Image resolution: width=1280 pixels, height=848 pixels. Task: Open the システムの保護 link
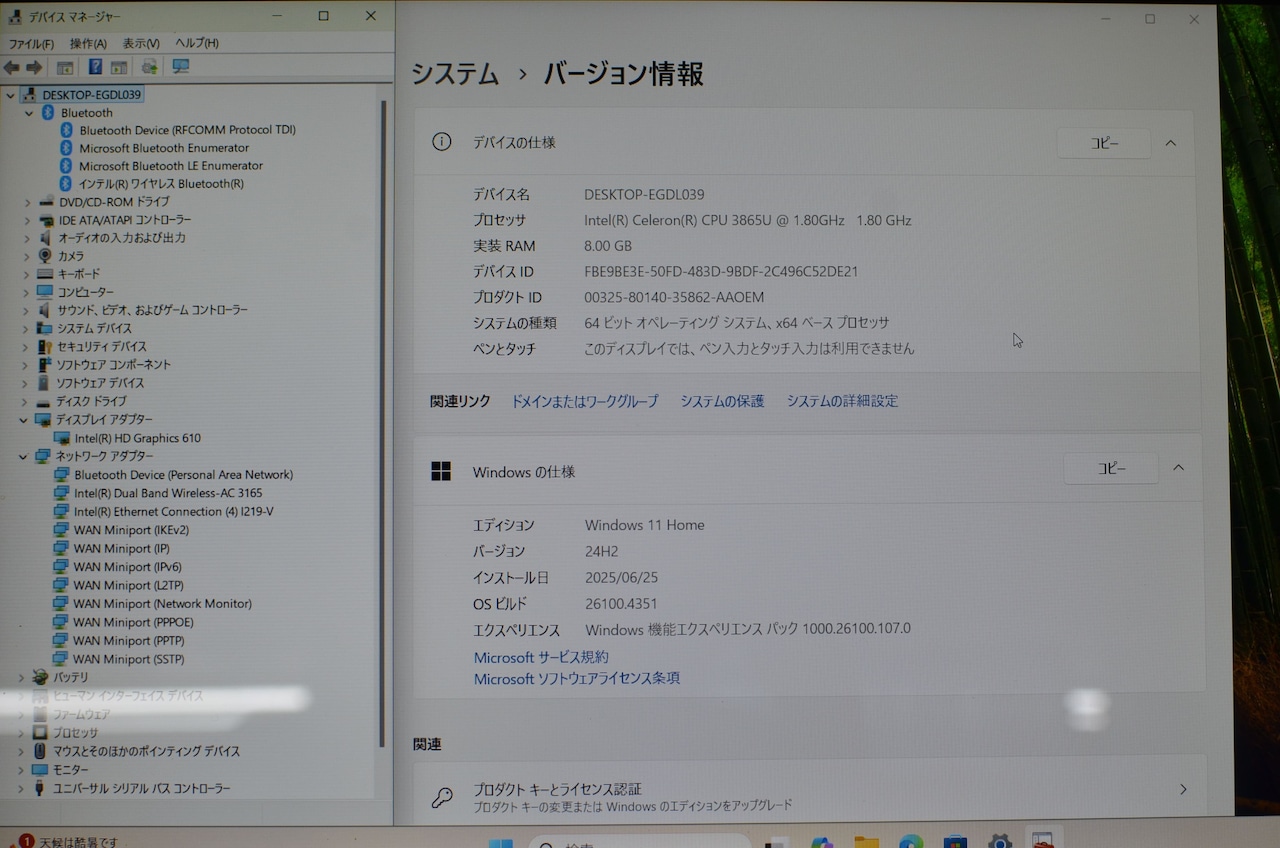point(722,401)
